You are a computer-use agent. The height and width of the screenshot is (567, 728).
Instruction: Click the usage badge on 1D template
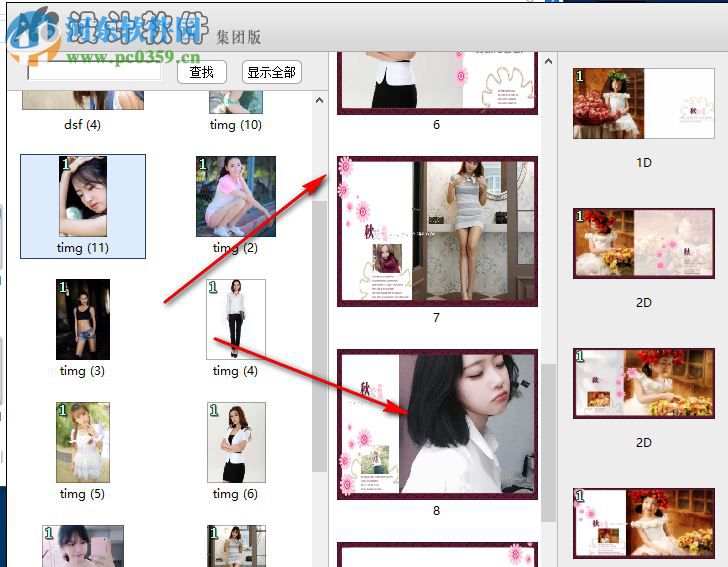pyautogui.click(x=580, y=76)
